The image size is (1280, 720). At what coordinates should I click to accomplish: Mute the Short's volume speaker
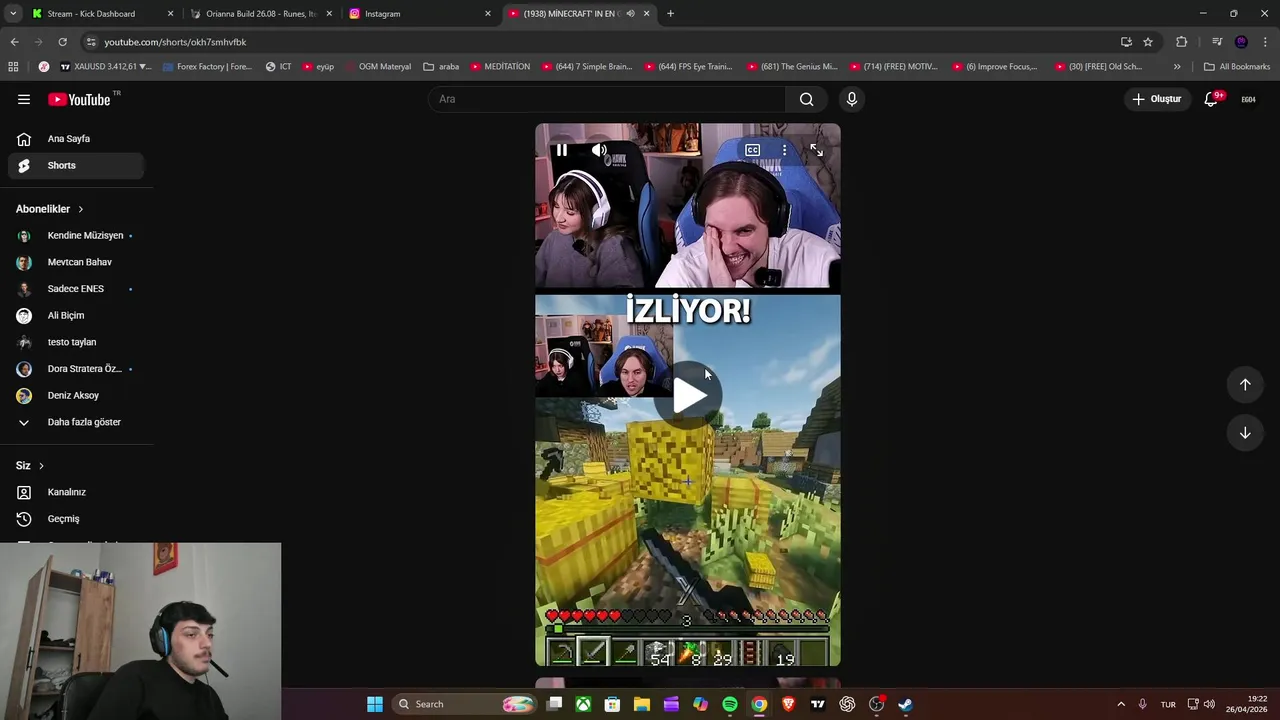(599, 150)
